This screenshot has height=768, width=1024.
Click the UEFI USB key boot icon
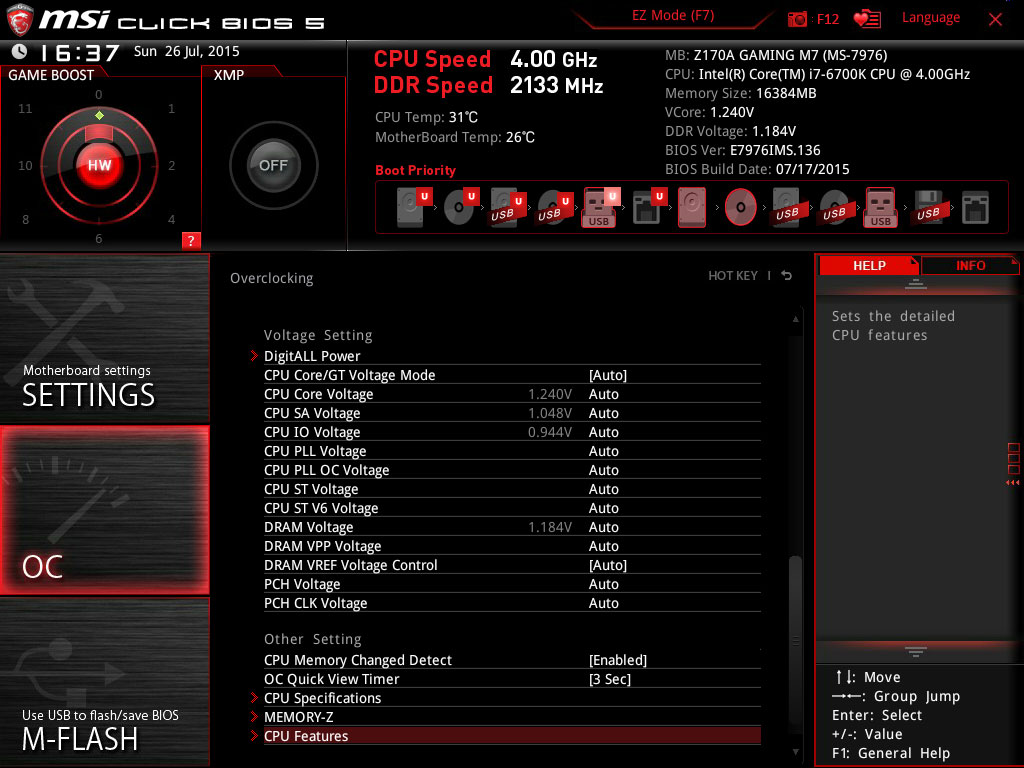tap(601, 208)
